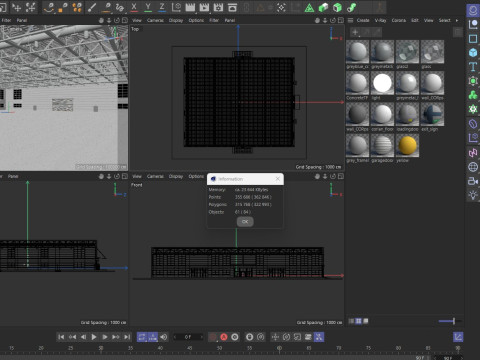Switch the coordinate system cube icon
480x360 pixels.
click(x=176, y=7)
